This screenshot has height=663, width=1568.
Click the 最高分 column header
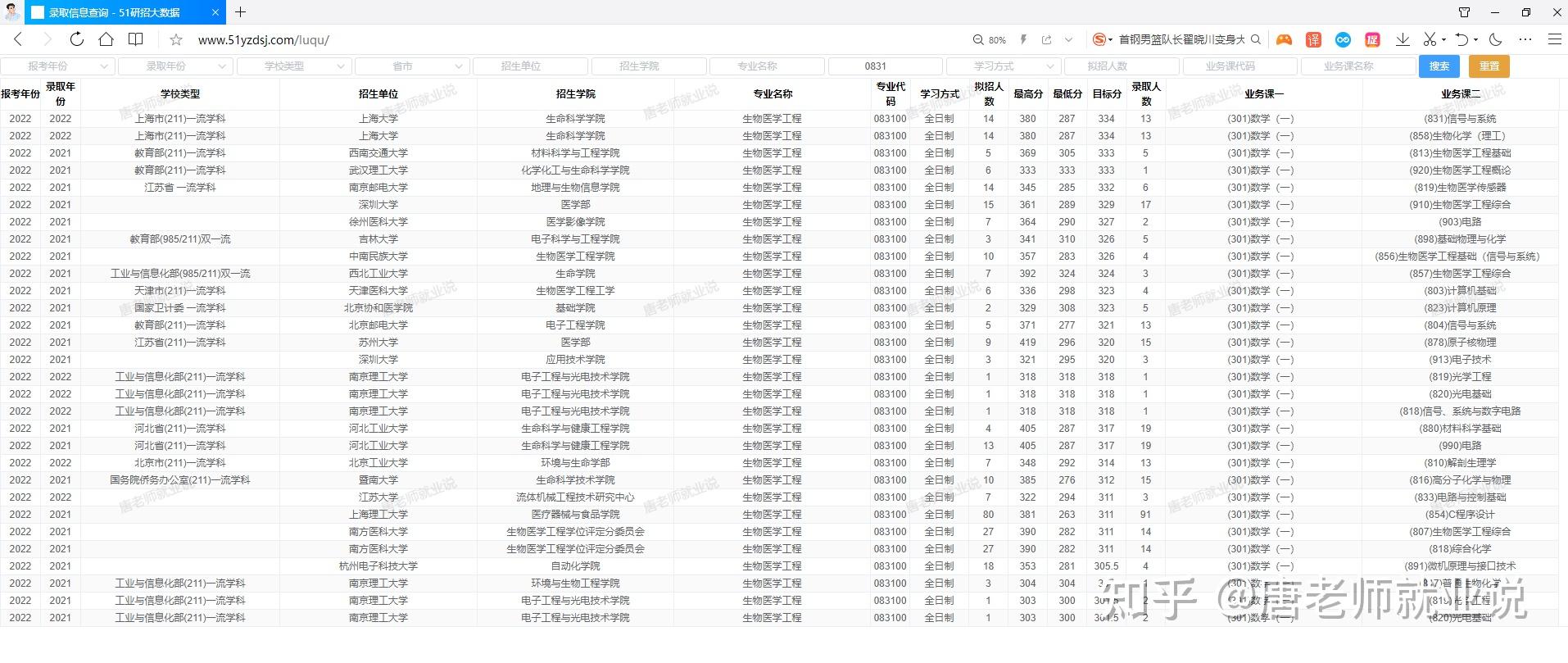(x=1028, y=94)
